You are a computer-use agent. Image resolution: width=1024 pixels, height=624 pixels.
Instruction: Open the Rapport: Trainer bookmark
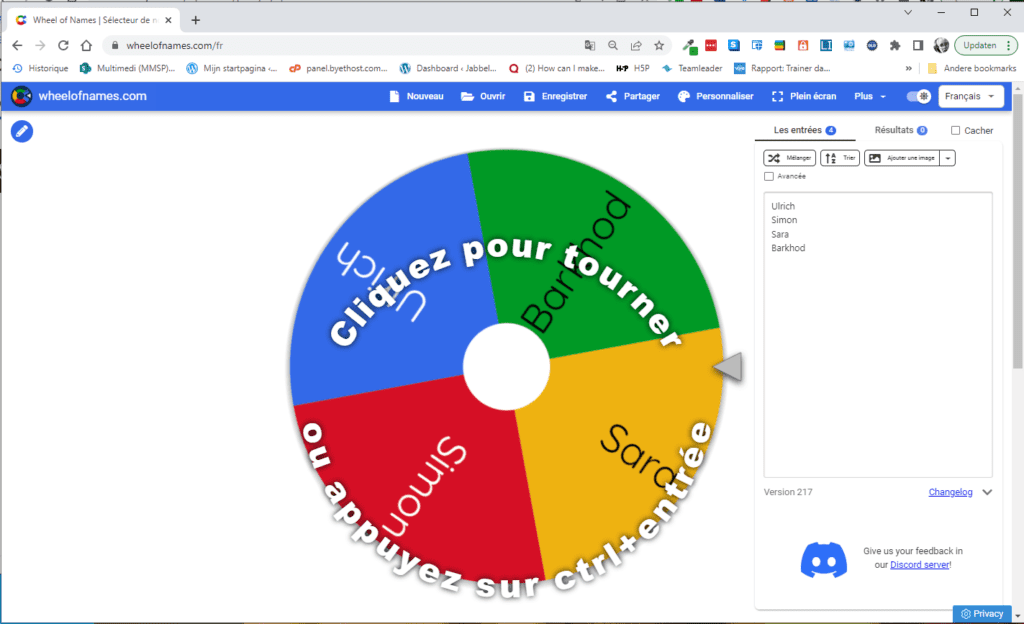pyautogui.click(x=782, y=68)
